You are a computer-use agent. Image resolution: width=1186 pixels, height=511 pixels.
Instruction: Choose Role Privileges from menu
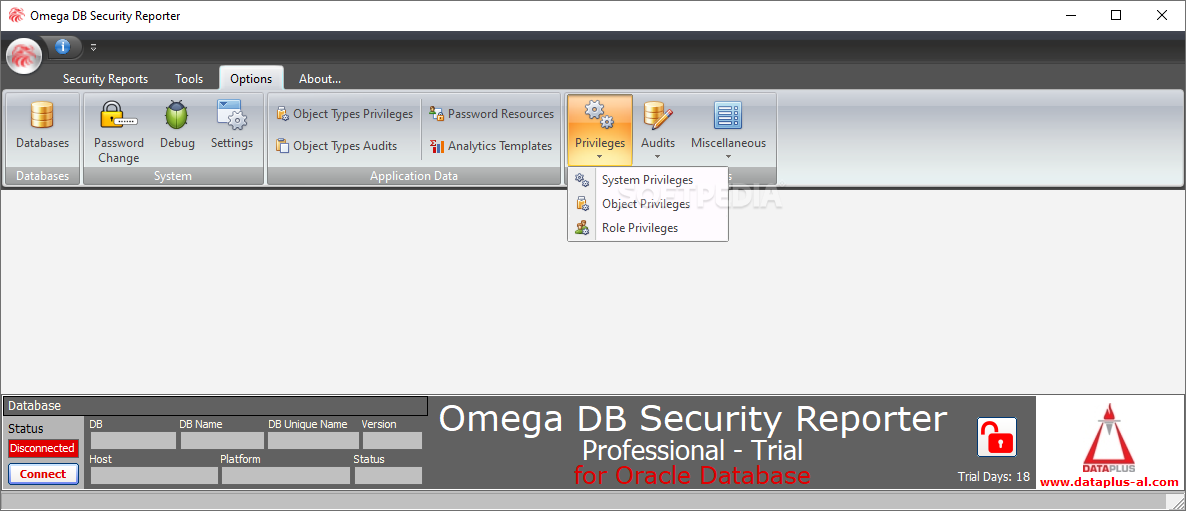(x=647, y=228)
